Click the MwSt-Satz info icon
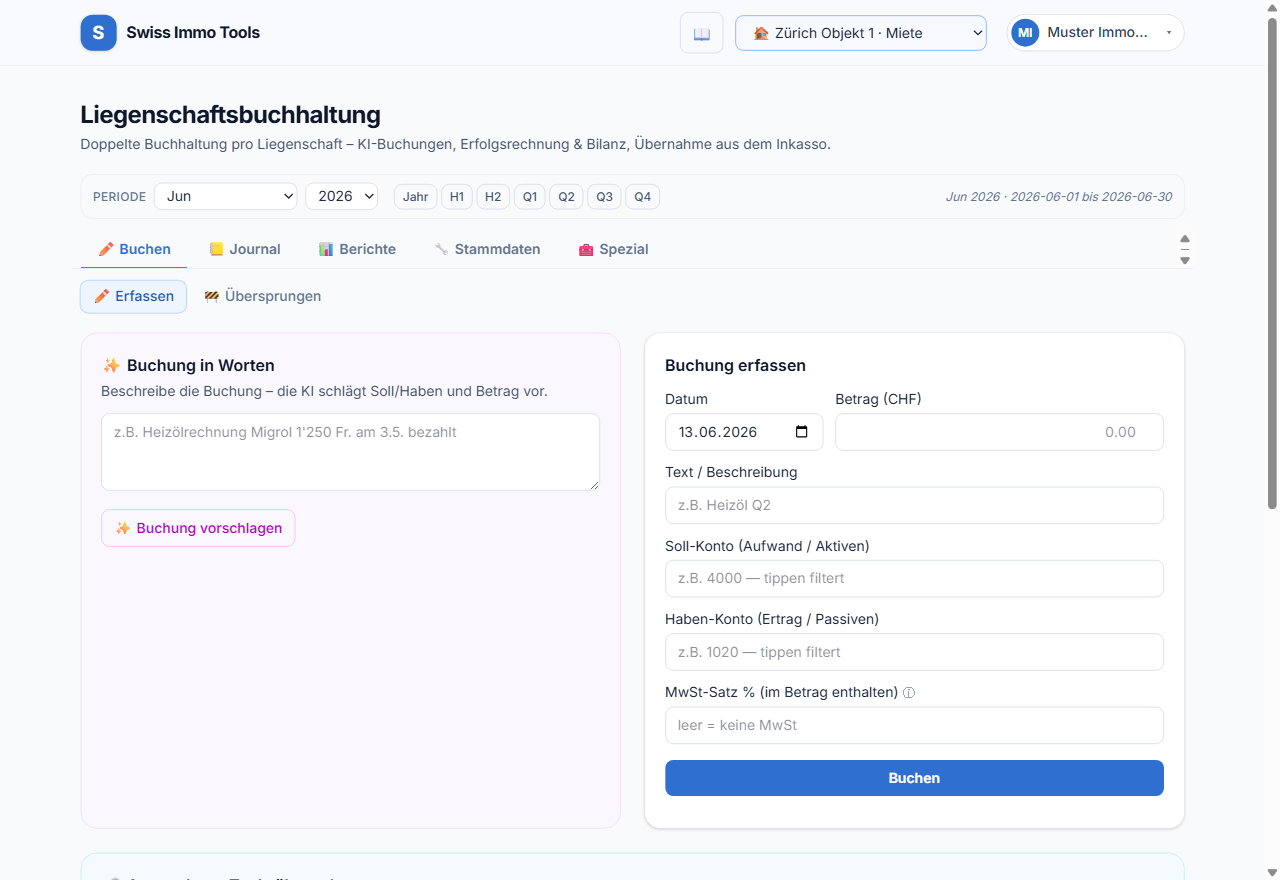 click(909, 692)
